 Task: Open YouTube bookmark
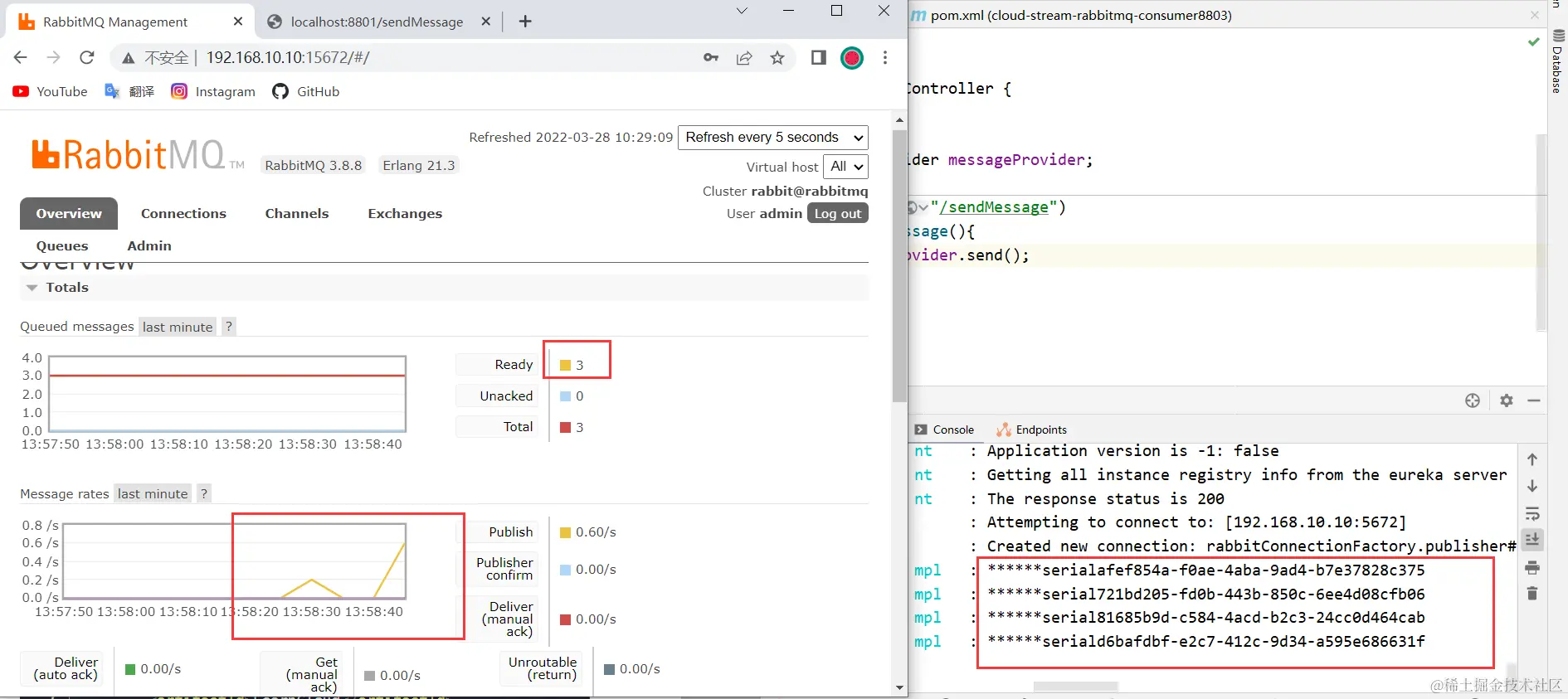(50, 91)
